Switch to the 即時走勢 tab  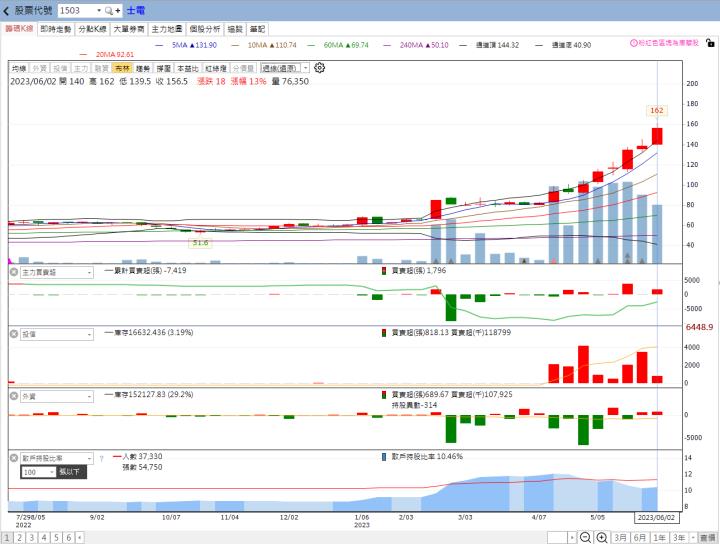(55, 30)
